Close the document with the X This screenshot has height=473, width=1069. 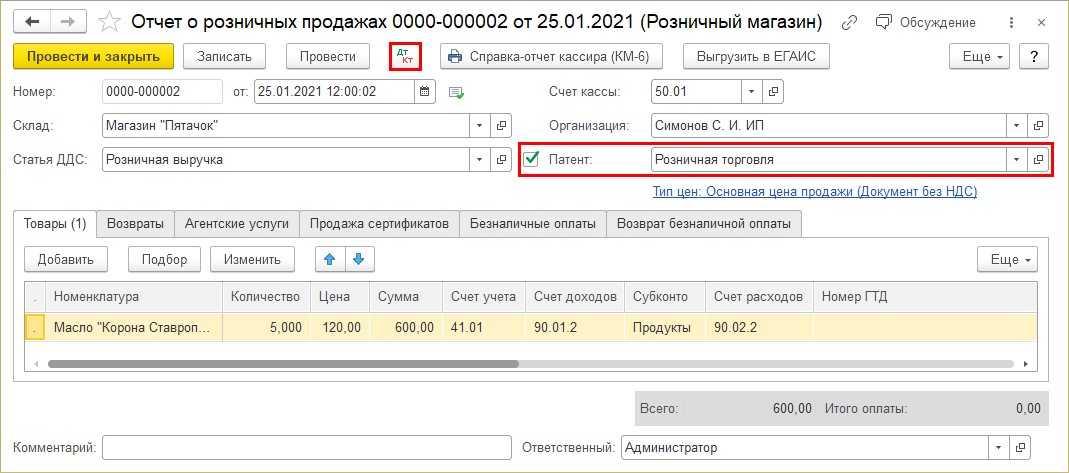tap(1041, 22)
